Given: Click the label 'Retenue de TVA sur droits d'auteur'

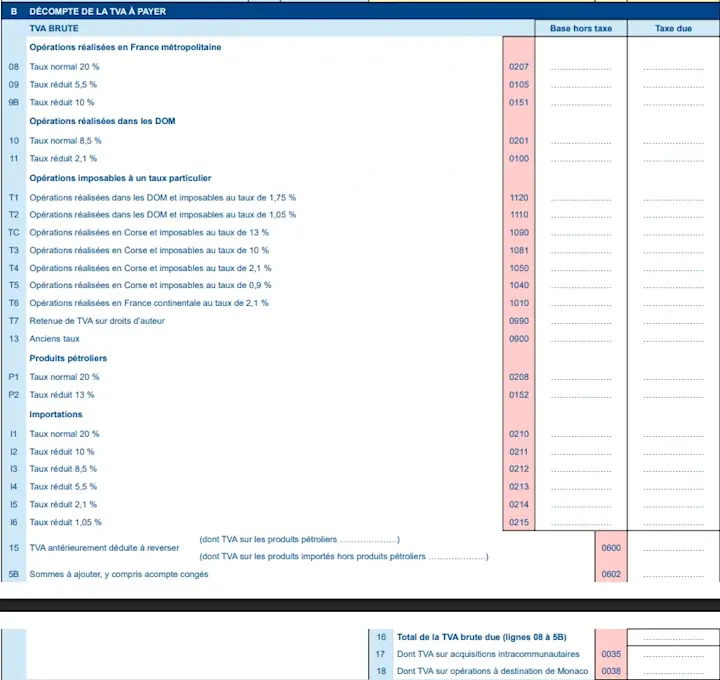Looking at the screenshot, I should point(97,321).
